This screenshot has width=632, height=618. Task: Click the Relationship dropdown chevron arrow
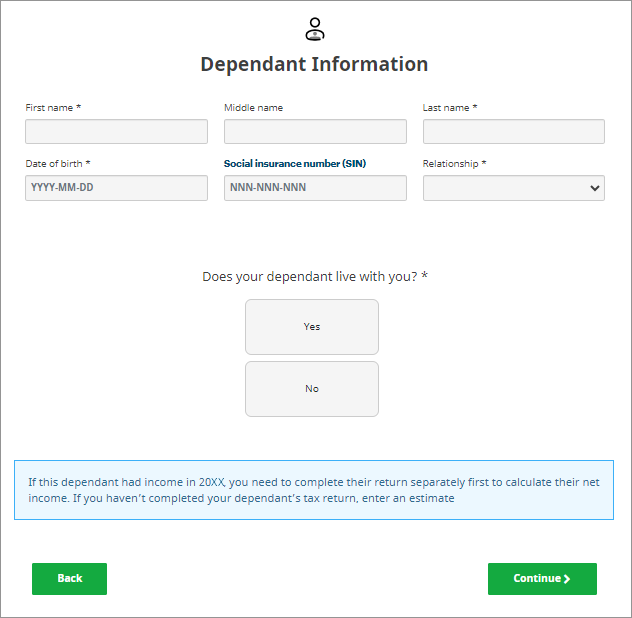click(594, 188)
